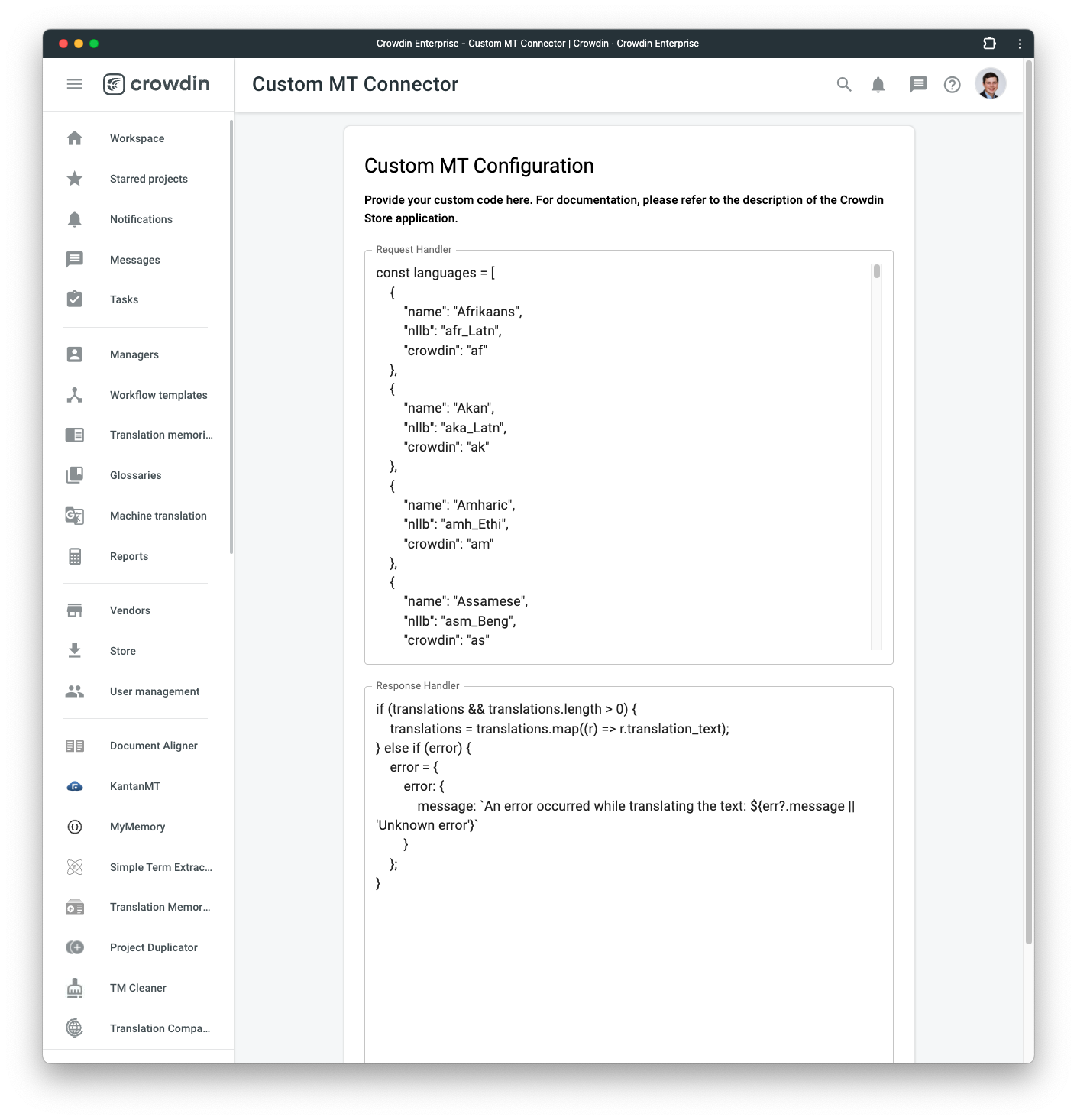Launch Document Aligner app
This screenshot has width=1077, height=1120.
(154, 746)
